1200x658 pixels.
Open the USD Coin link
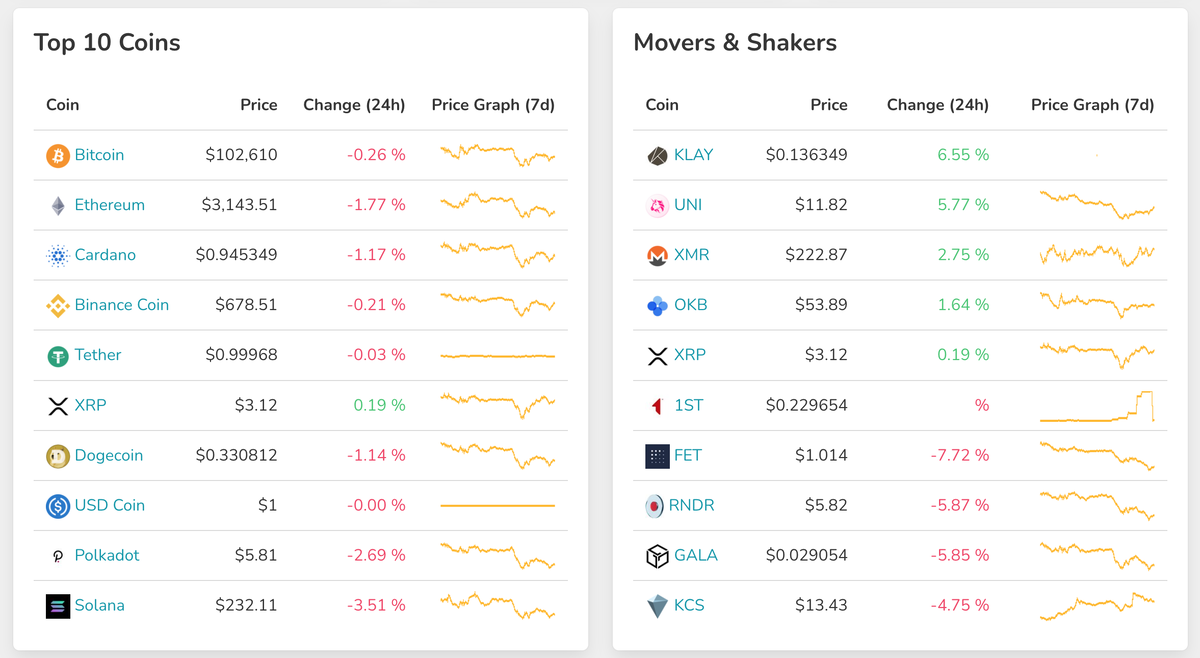click(x=109, y=505)
